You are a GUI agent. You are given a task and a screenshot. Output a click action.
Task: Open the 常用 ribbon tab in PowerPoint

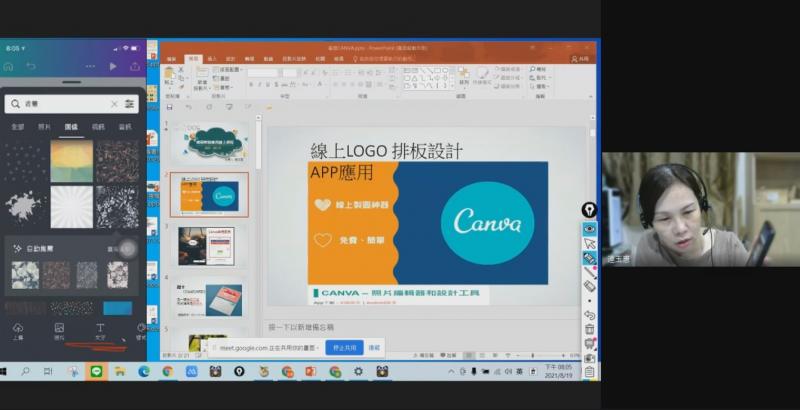coord(193,59)
